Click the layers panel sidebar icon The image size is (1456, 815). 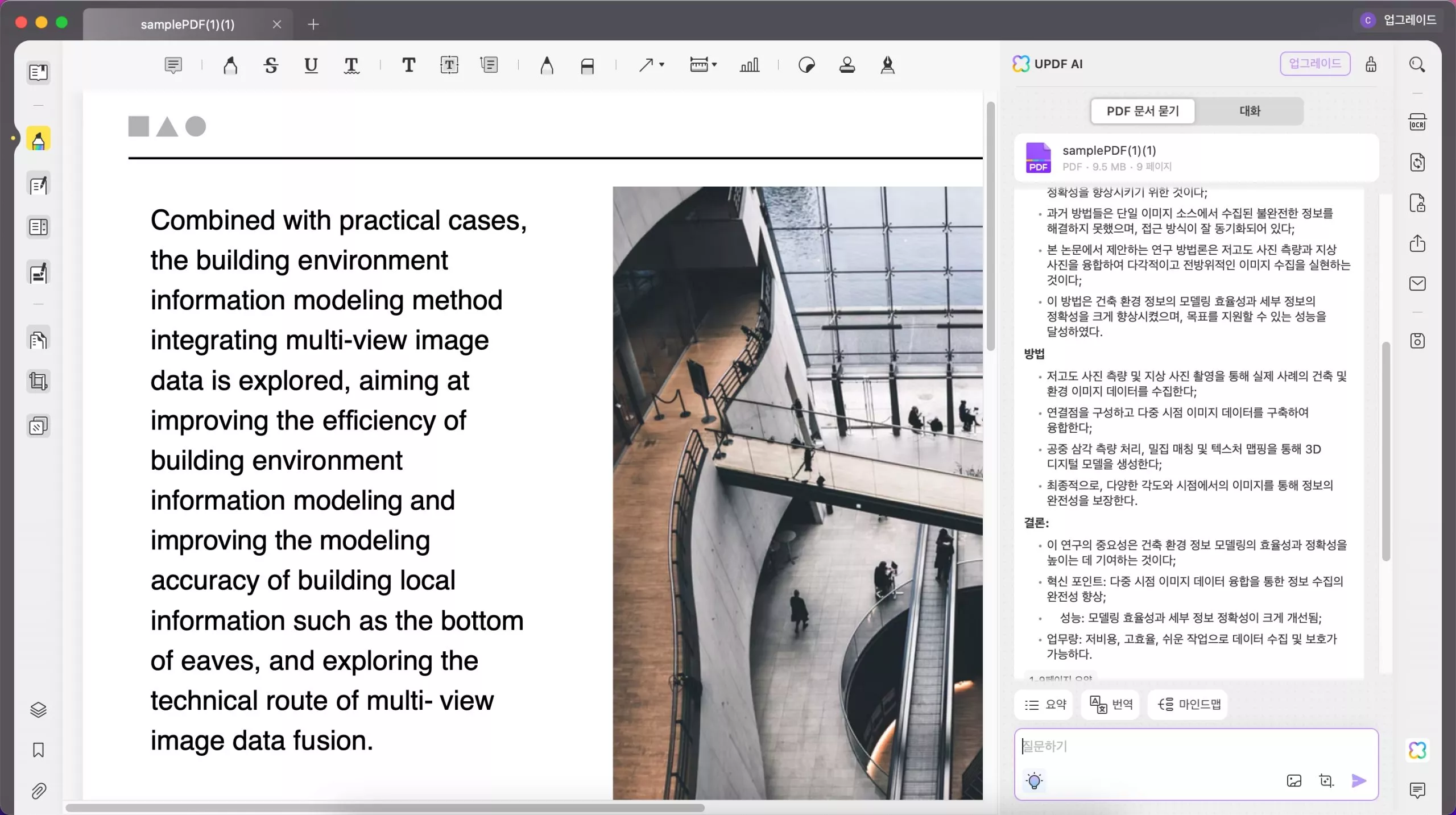pyautogui.click(x=38, y=710)
